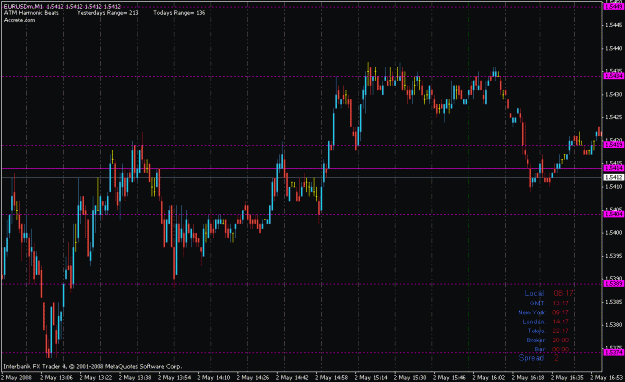Click the 1.5430 price scale value
625x382 pixels.
tap(614, 95)
